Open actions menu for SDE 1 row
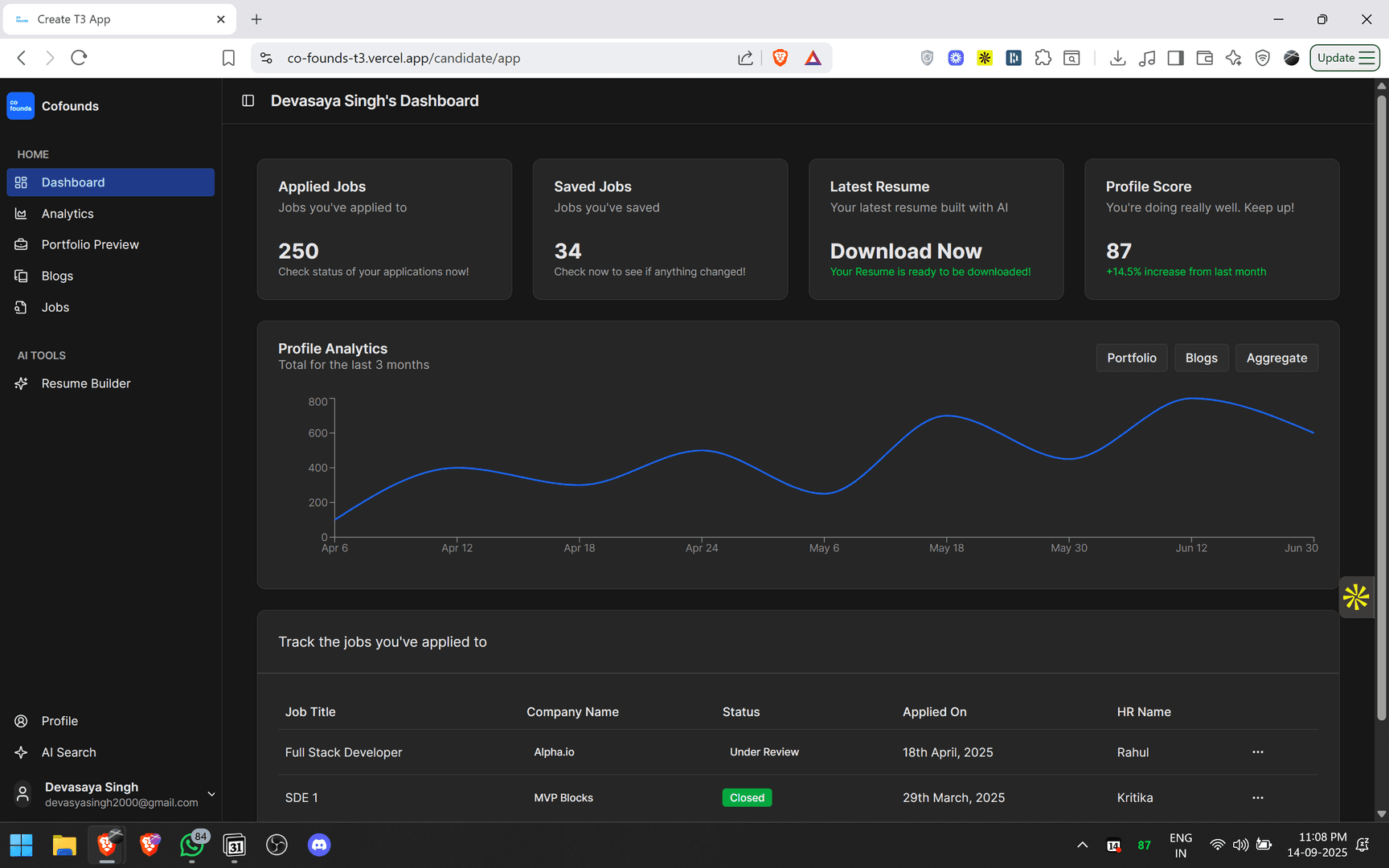 pos(1257,798)
